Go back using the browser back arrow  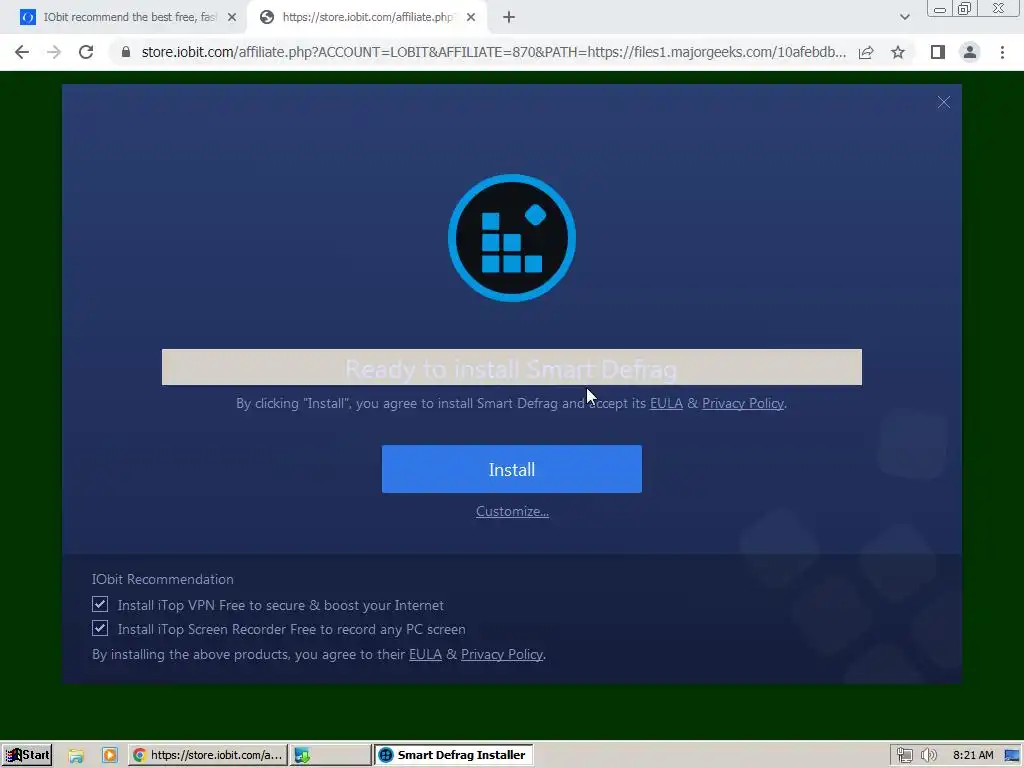pos(22,52)
